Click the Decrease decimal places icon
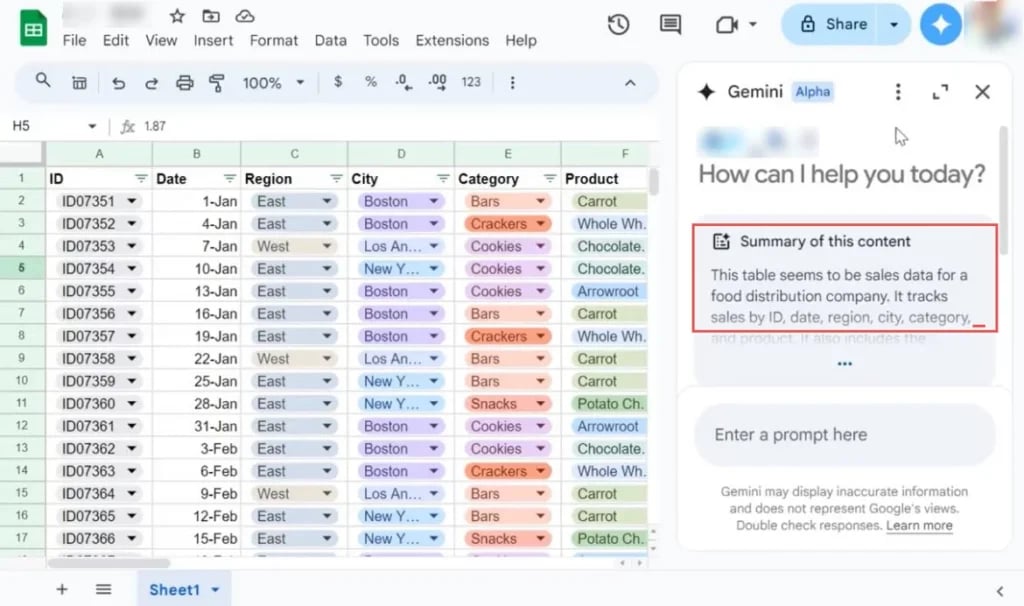This screenshot has height=606, width=1024. [403, 83]
